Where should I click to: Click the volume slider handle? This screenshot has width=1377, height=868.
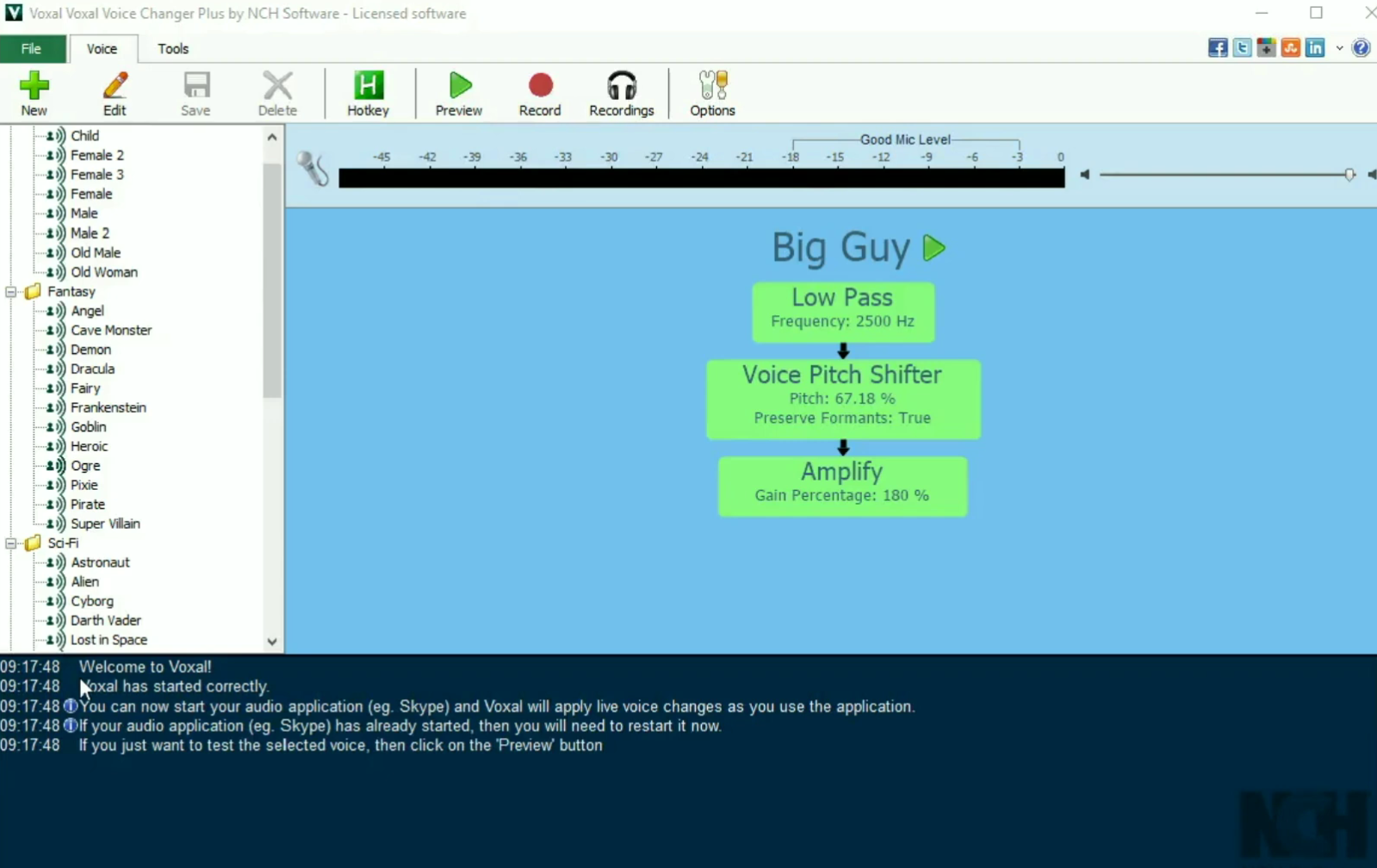click(x=1349, y=175)
